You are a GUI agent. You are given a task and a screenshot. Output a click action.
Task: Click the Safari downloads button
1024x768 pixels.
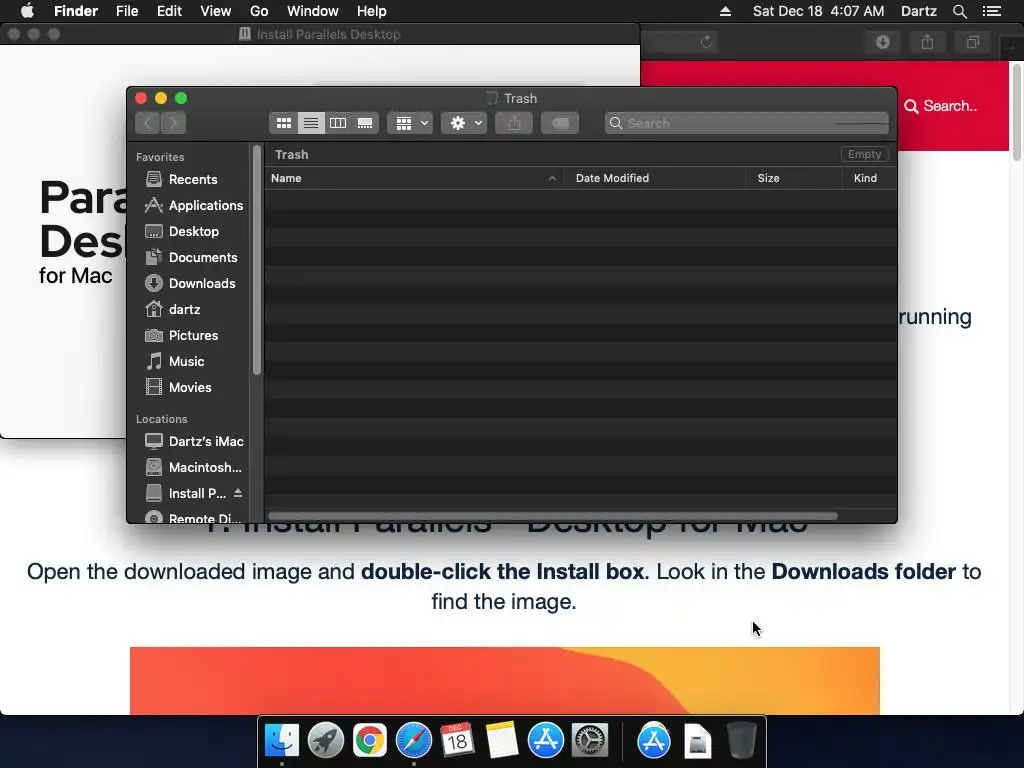coord(883,42)
